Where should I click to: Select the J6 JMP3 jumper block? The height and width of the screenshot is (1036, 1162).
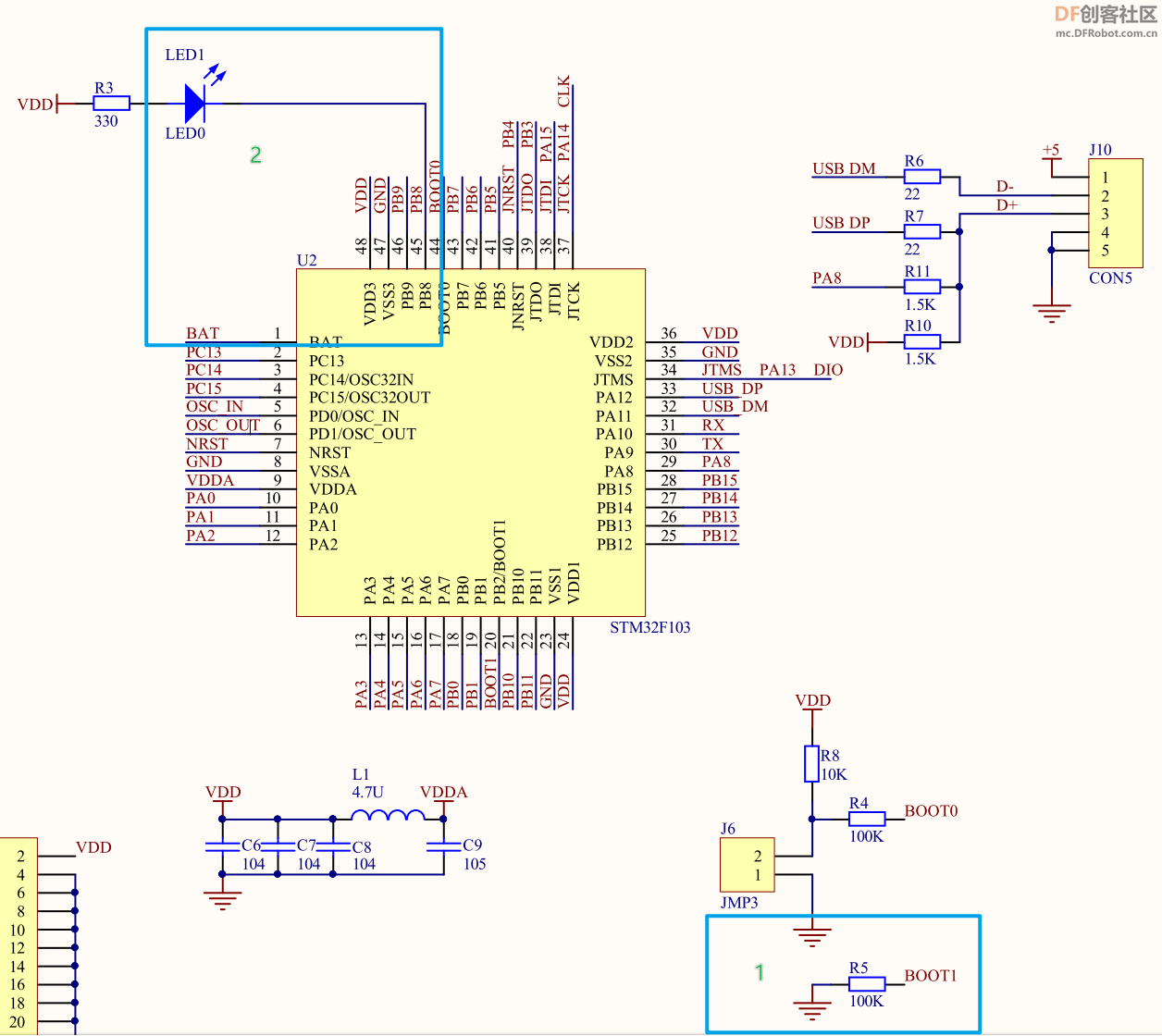pyautogui.click(x=748, y=865)
